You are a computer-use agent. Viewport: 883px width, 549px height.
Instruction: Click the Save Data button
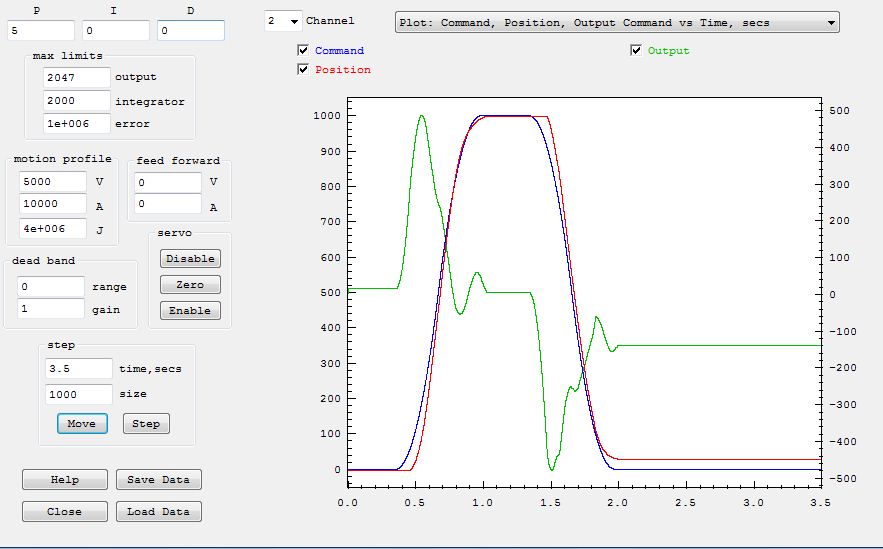[x=159, y=480]
